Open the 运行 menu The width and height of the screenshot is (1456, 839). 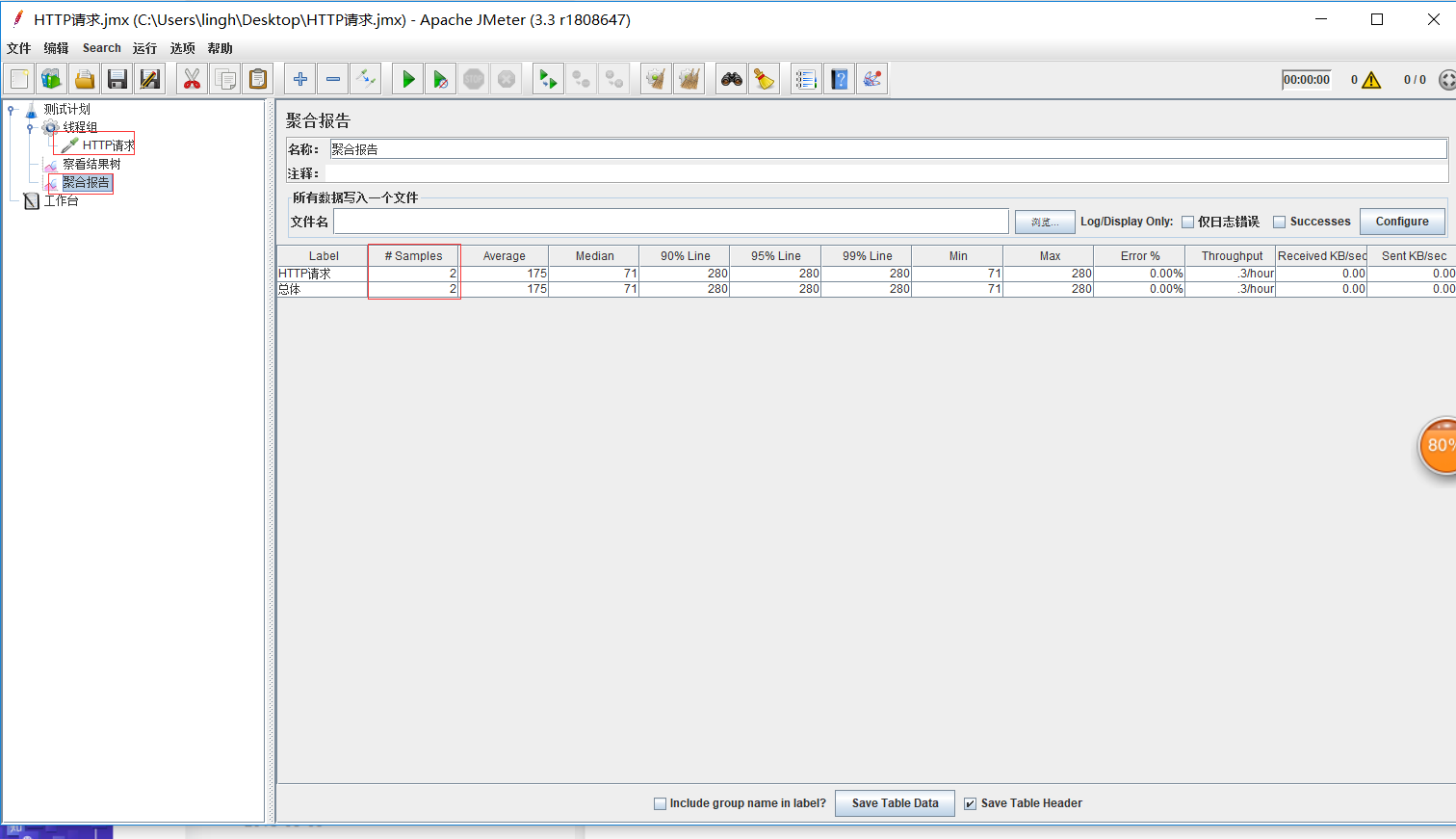coord(145,48)
